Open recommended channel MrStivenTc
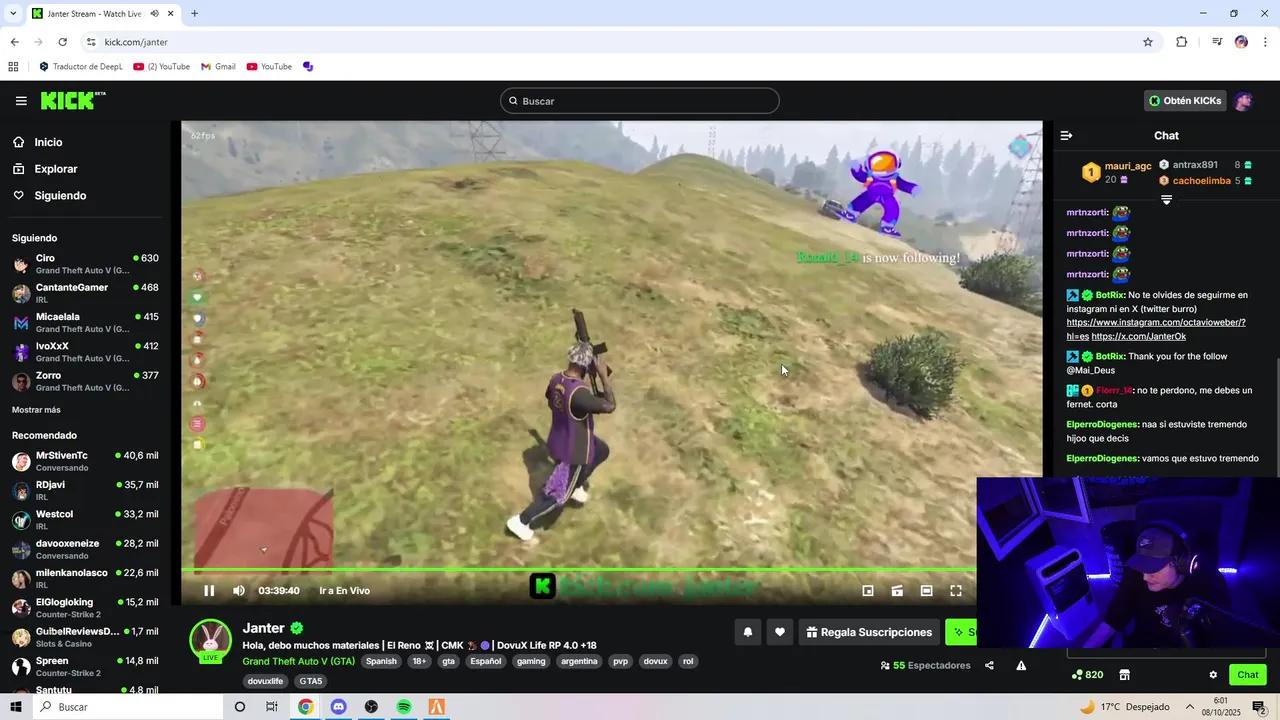1280x720 pixels. [85, 461]
